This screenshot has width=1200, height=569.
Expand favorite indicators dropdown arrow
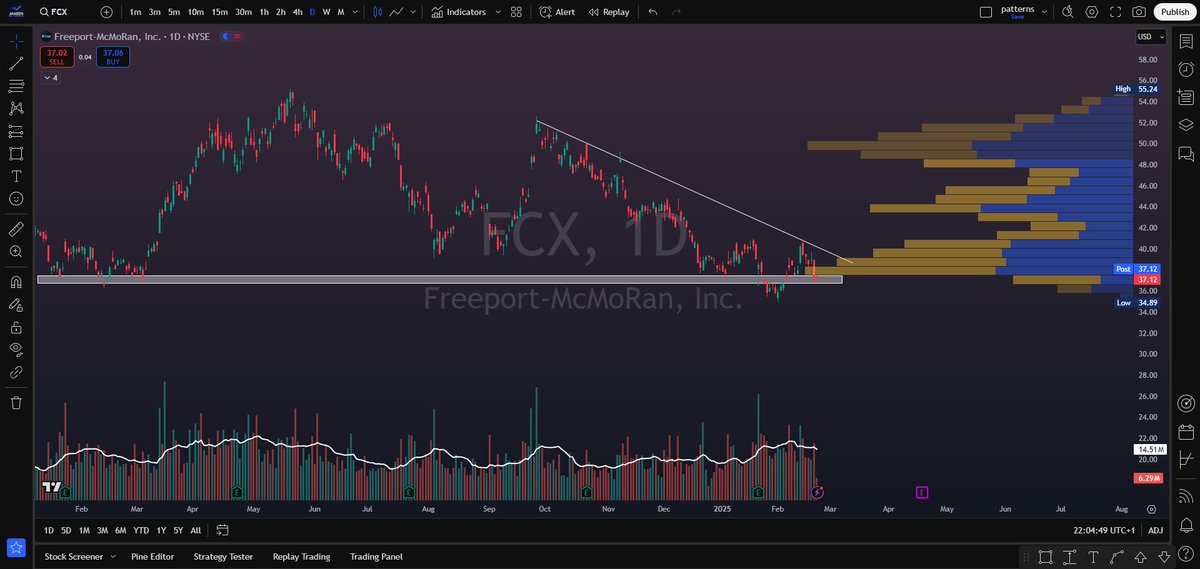[497, 12]
